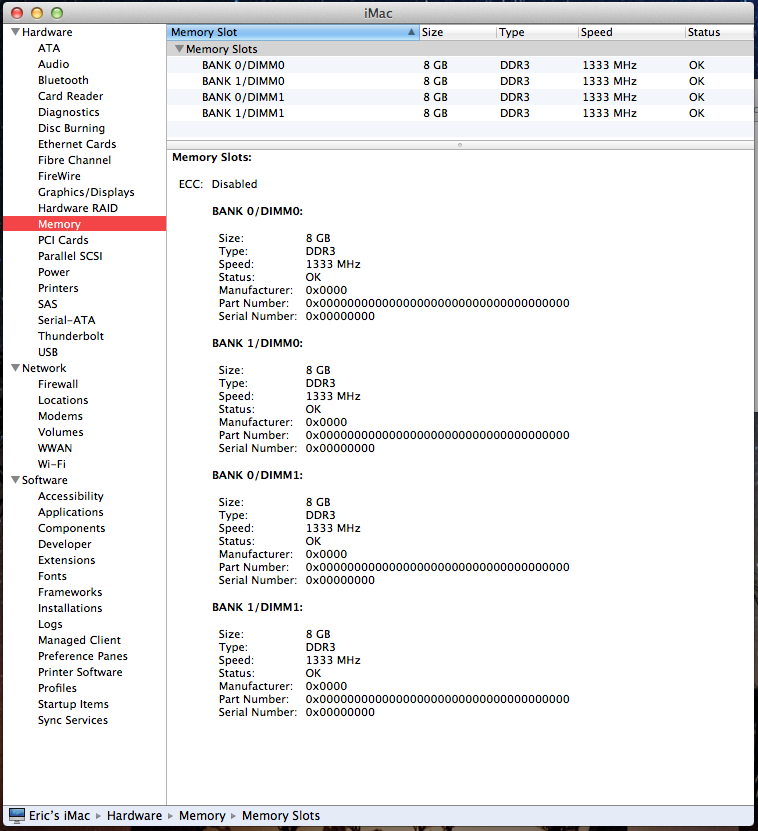Select the highlighted Memory sidebar item
Image resolution: width=758 pixels, height=831 pixels.
pyautogui.click(x=85, y=224)
